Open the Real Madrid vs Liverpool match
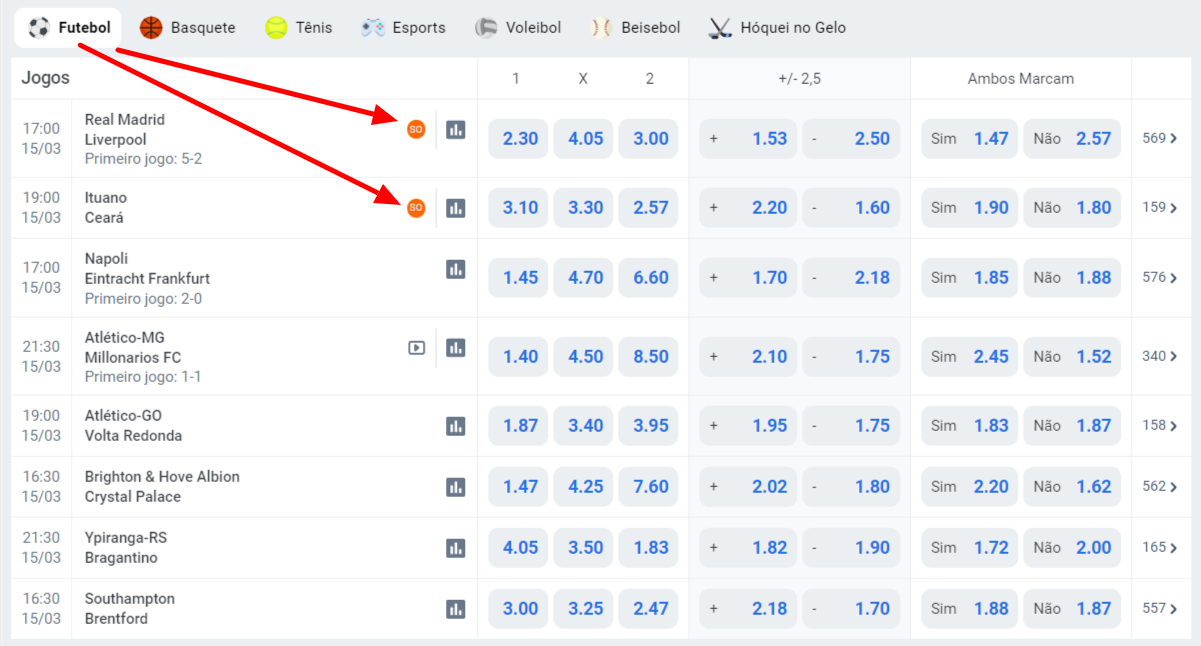 tap(125, 130)
